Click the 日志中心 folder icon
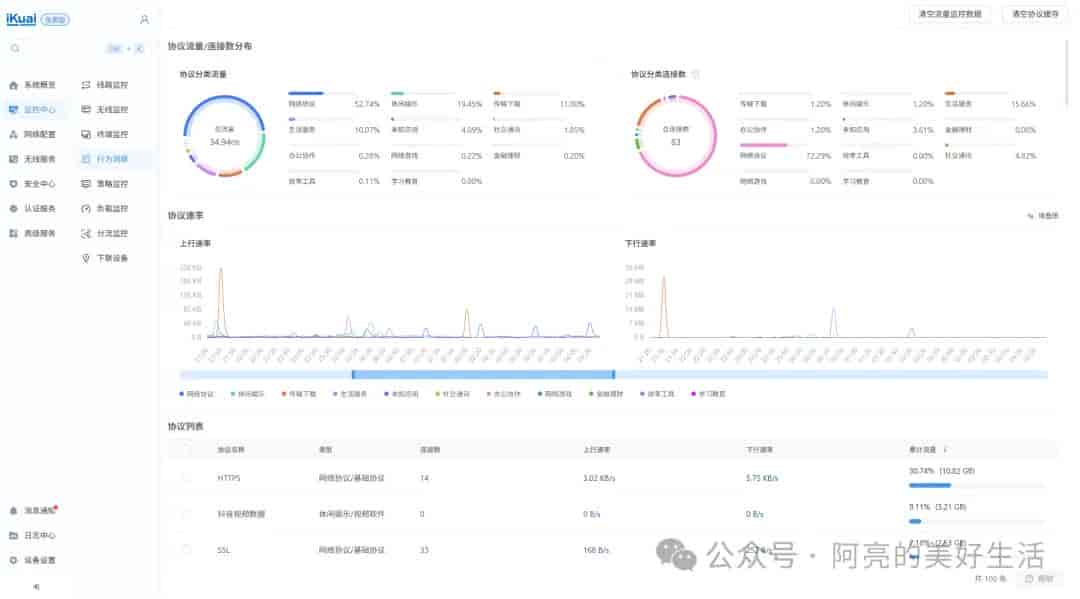 coord(13,536)
